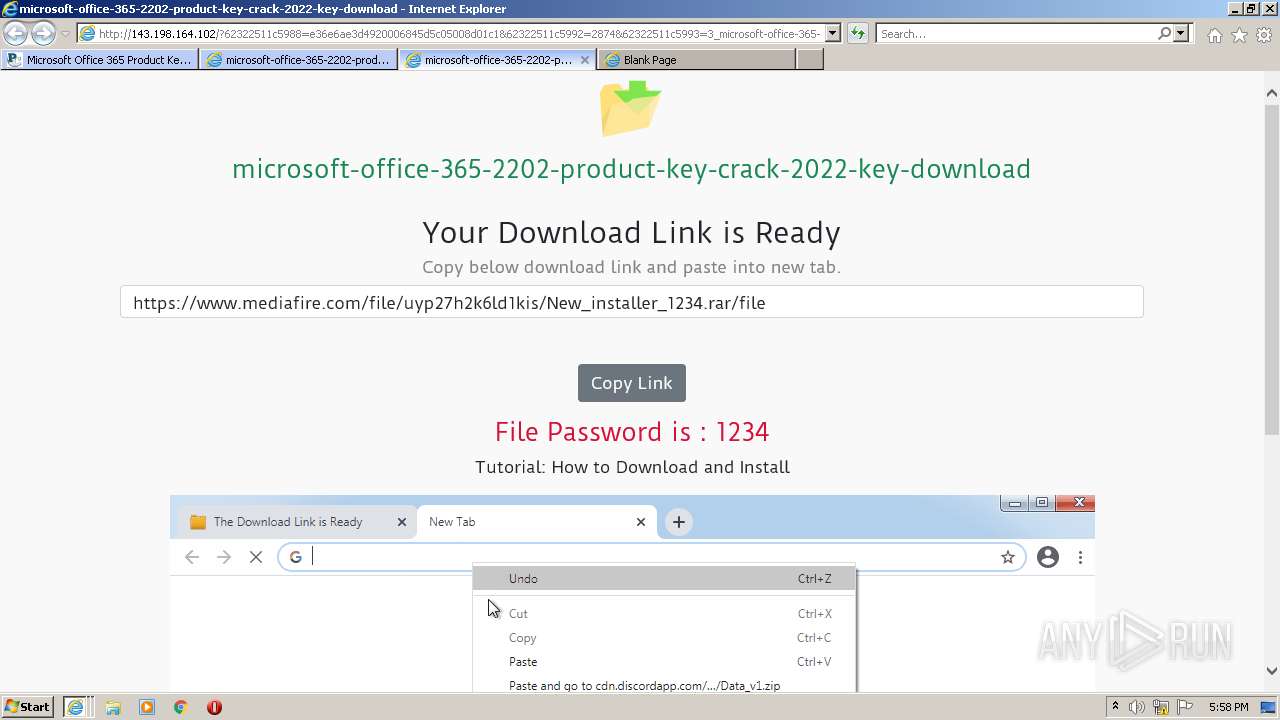Click the search magnifier icon in IE
The width and height of the screenshot is (1280, 720).
[x=1164, y=34]
